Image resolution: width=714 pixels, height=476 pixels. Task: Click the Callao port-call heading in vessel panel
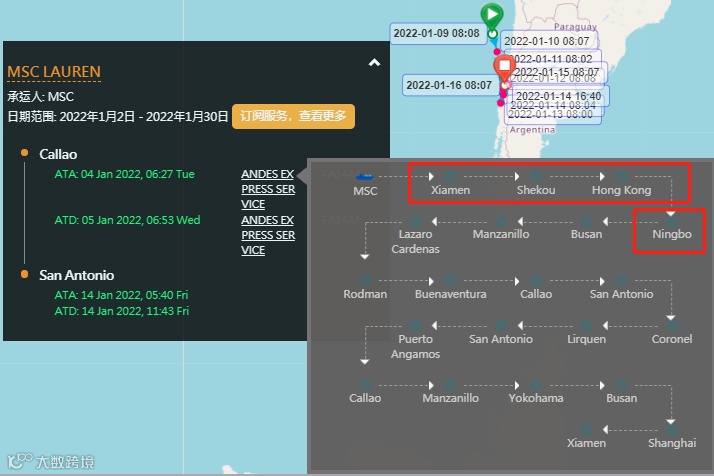[58, 154]
